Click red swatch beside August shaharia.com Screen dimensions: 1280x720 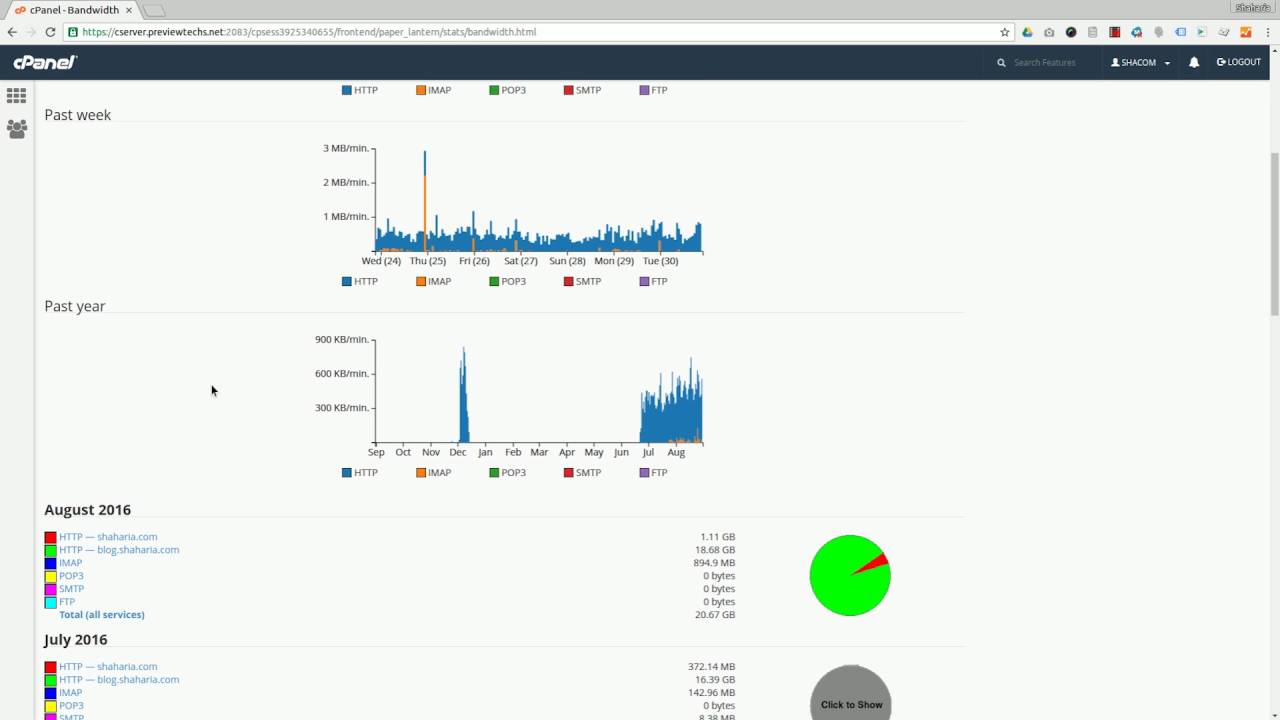[50, 538]
